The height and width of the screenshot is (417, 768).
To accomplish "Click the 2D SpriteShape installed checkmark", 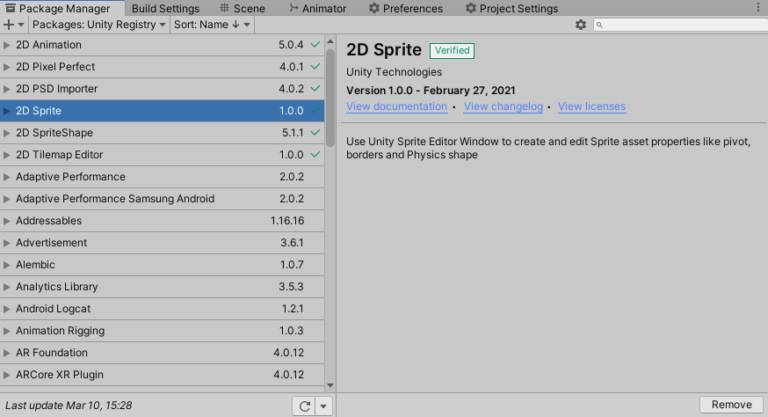I will (x=315, y=133).
